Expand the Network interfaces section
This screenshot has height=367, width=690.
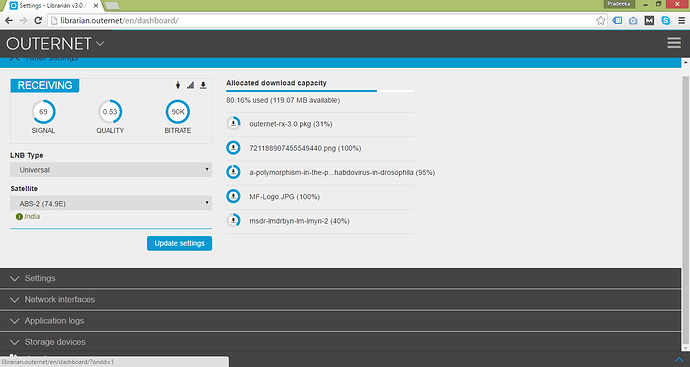coord(340,299)
